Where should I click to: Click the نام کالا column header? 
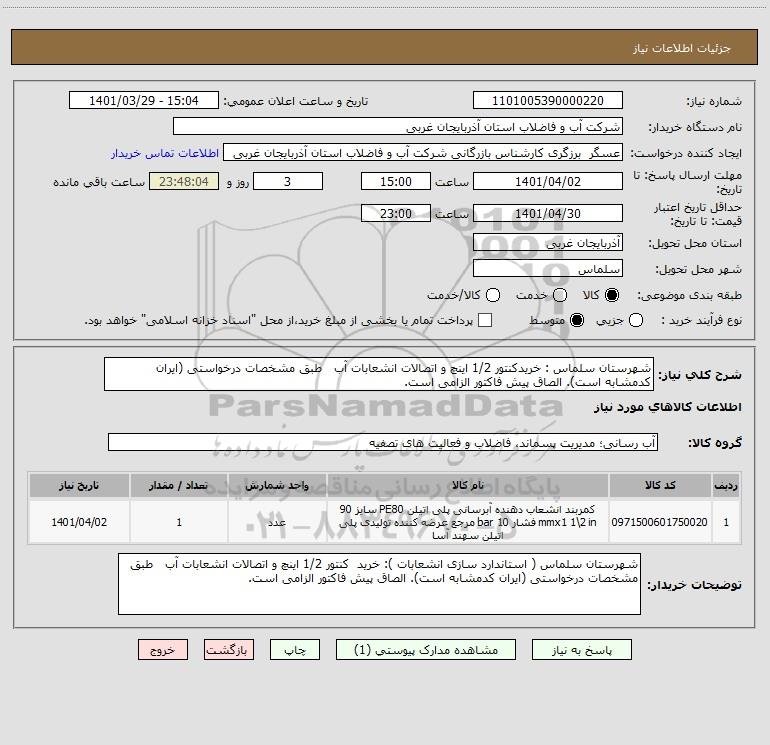pyautogui.click(x=468, y=486)
